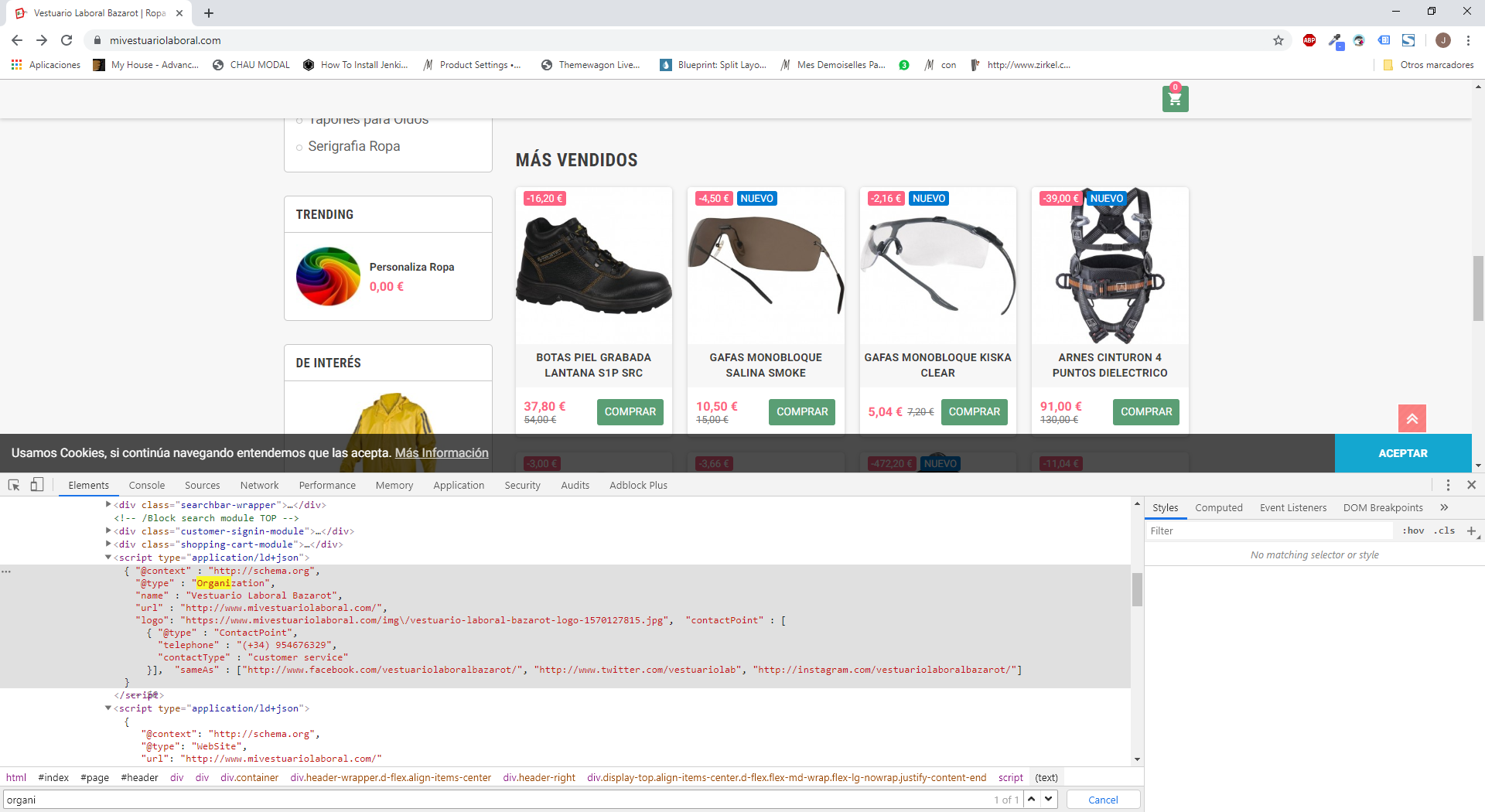Open a new browser tab
The height and width of the screenshot is (812, 1485).
pos(209,13)
